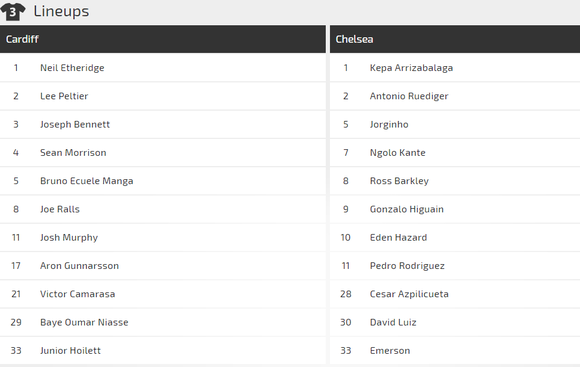The height and width of the screenshot is (367, 580).
Task: Click Junior Hoilett in the lineup
Action: (70, 351)
